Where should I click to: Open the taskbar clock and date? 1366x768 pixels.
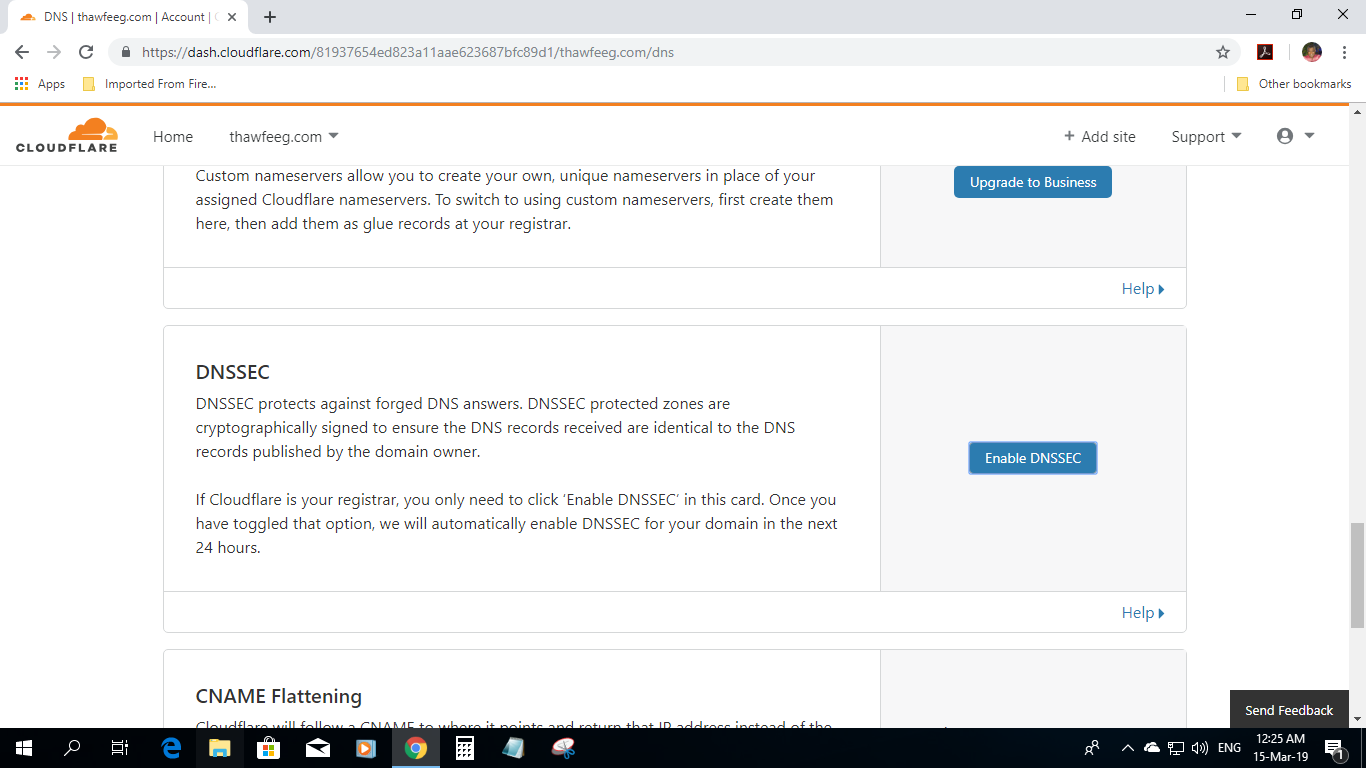pyautogui.click(x=1281, y=748)
